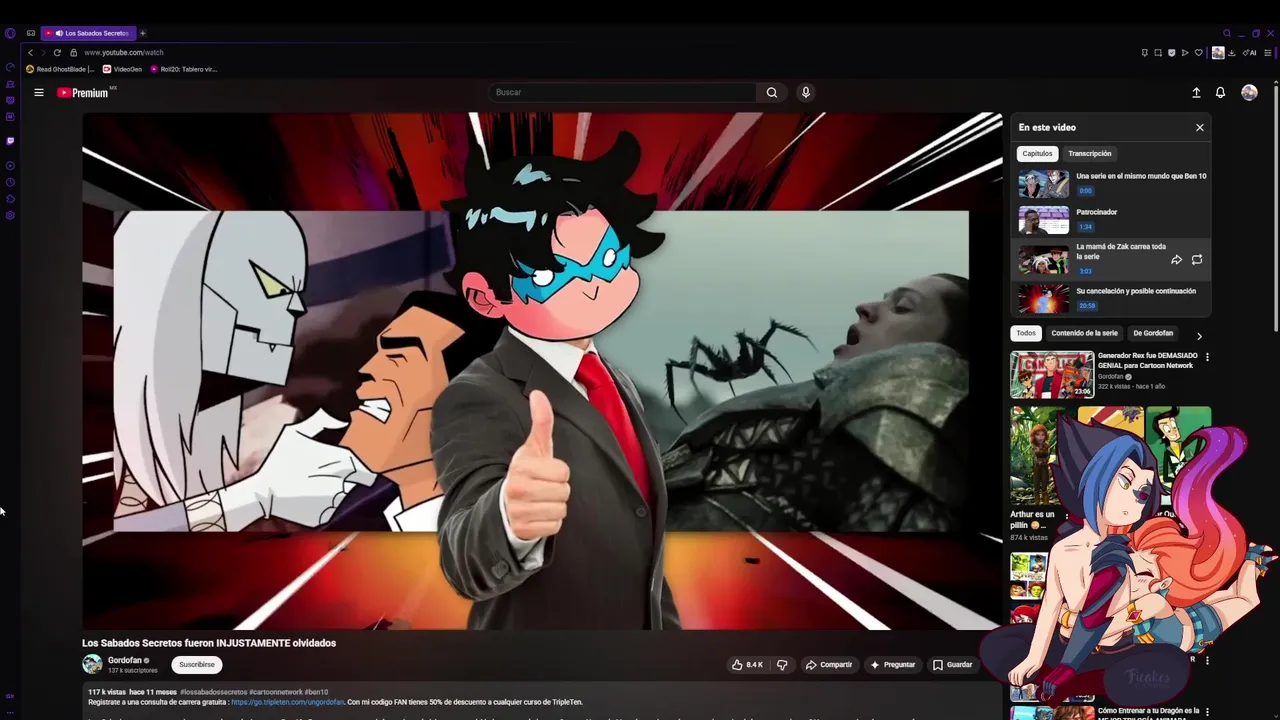1280x720 pixels.
Task: Select the Todos filter chip
Action: click(x=1026, y=333)
